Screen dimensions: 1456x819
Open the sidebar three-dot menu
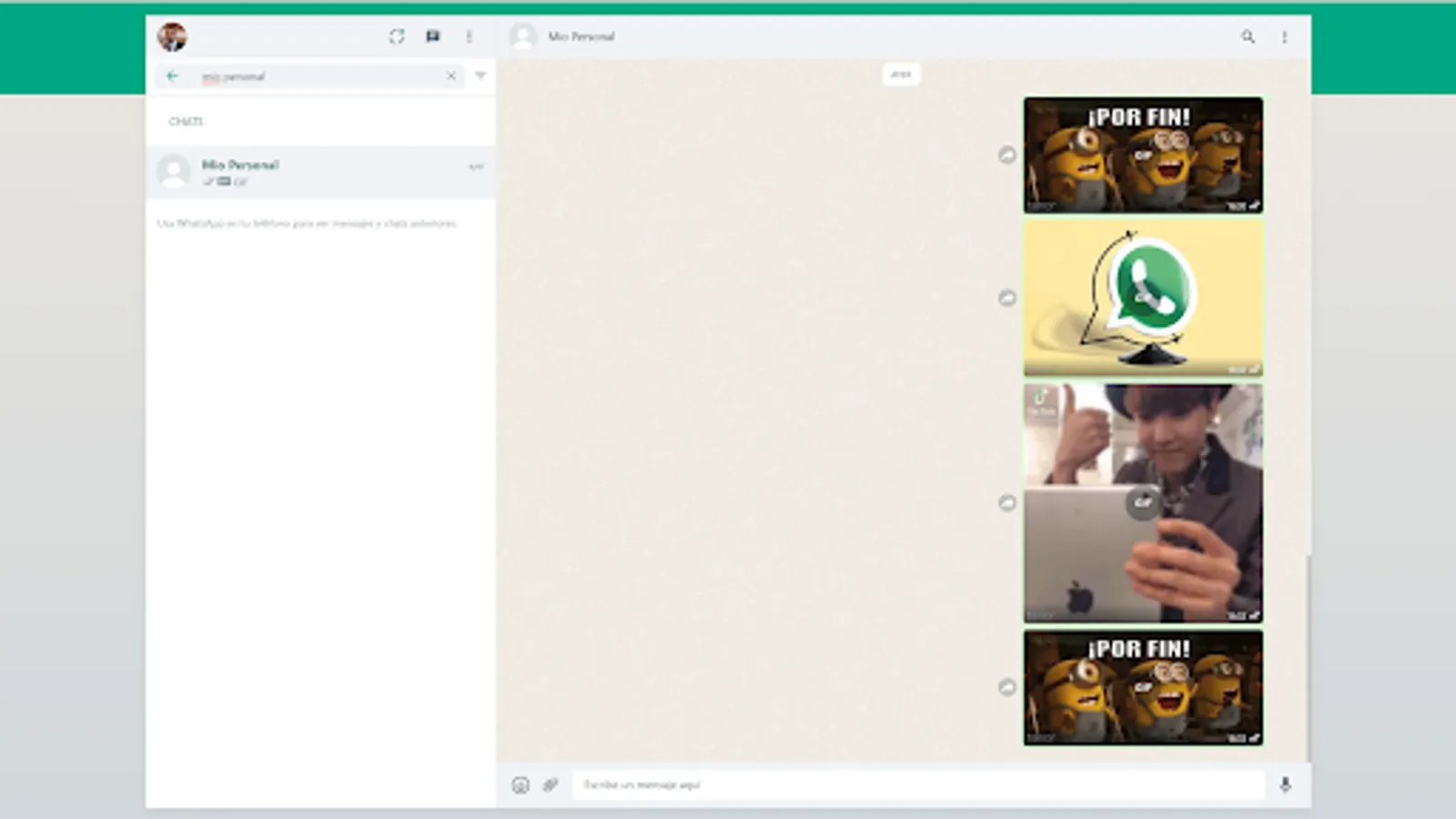tap(470, 36)
